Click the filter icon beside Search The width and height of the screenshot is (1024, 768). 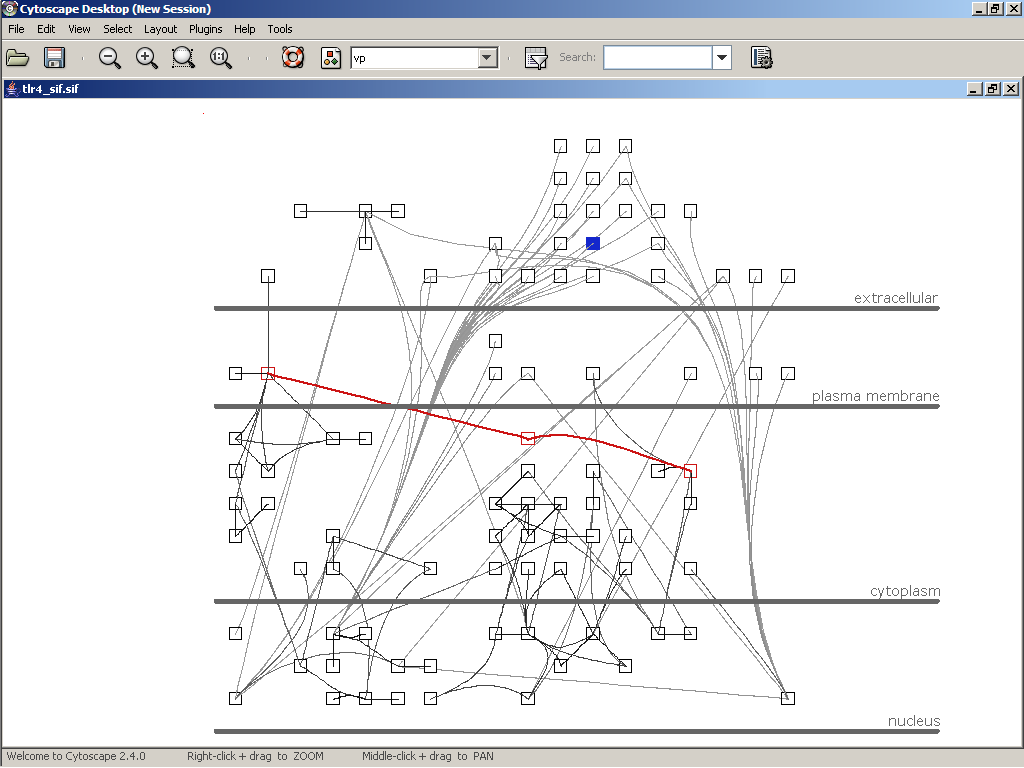point(536,58)
